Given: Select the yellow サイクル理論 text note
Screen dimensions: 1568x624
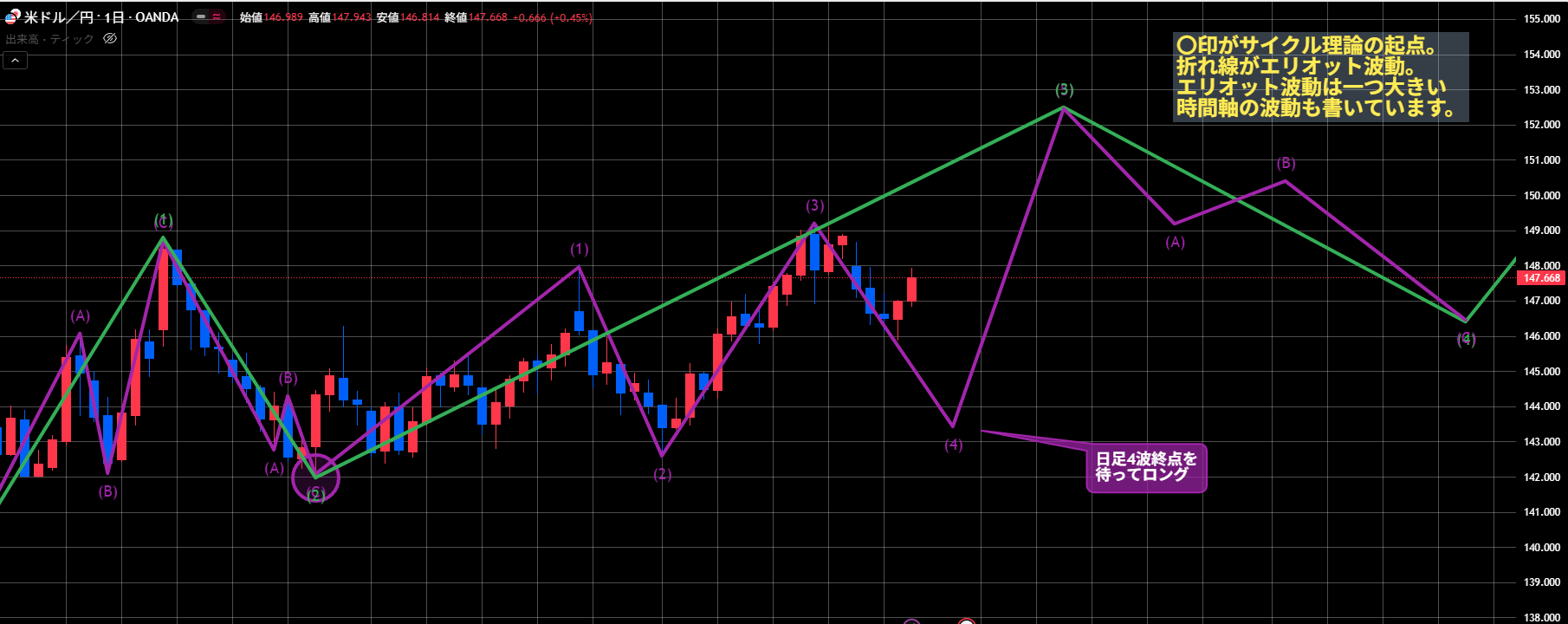Looking at the screenshot, I should [1319, 77].
